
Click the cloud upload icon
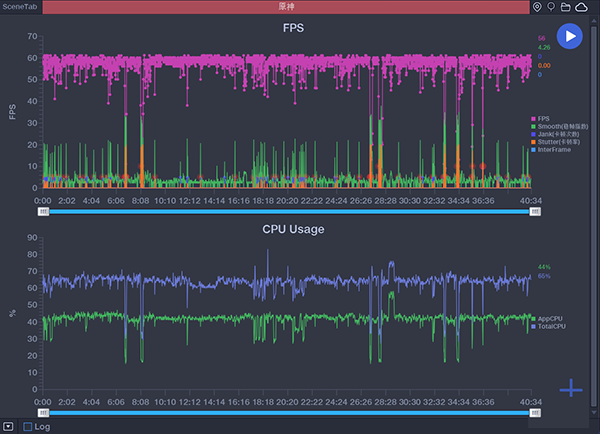(582, 7)
